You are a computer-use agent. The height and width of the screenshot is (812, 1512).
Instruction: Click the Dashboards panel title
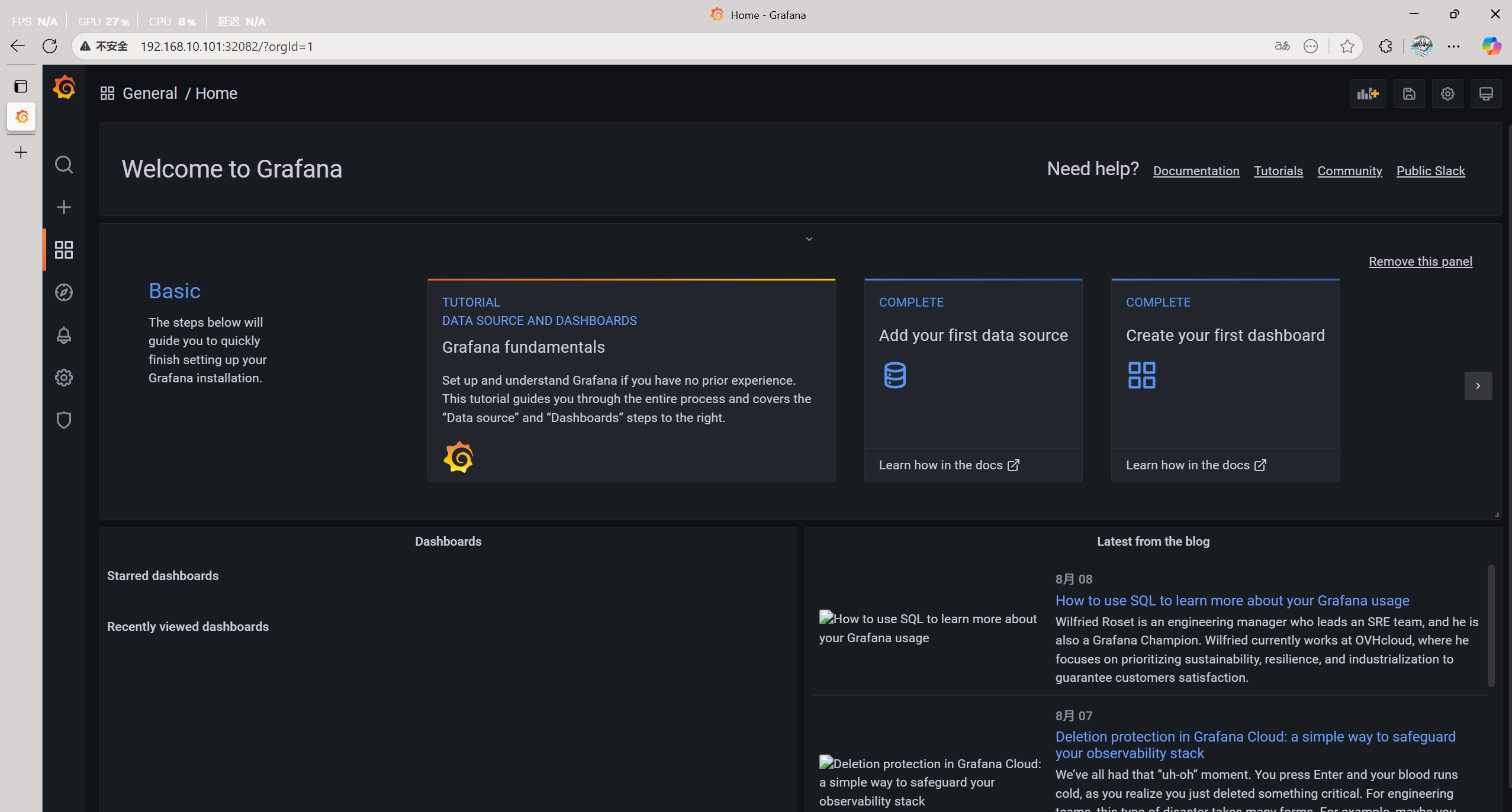tap(448, 542)
